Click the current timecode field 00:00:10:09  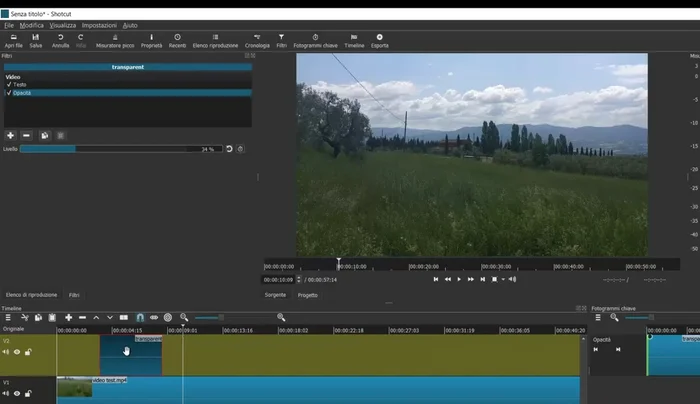click(278, 280)
